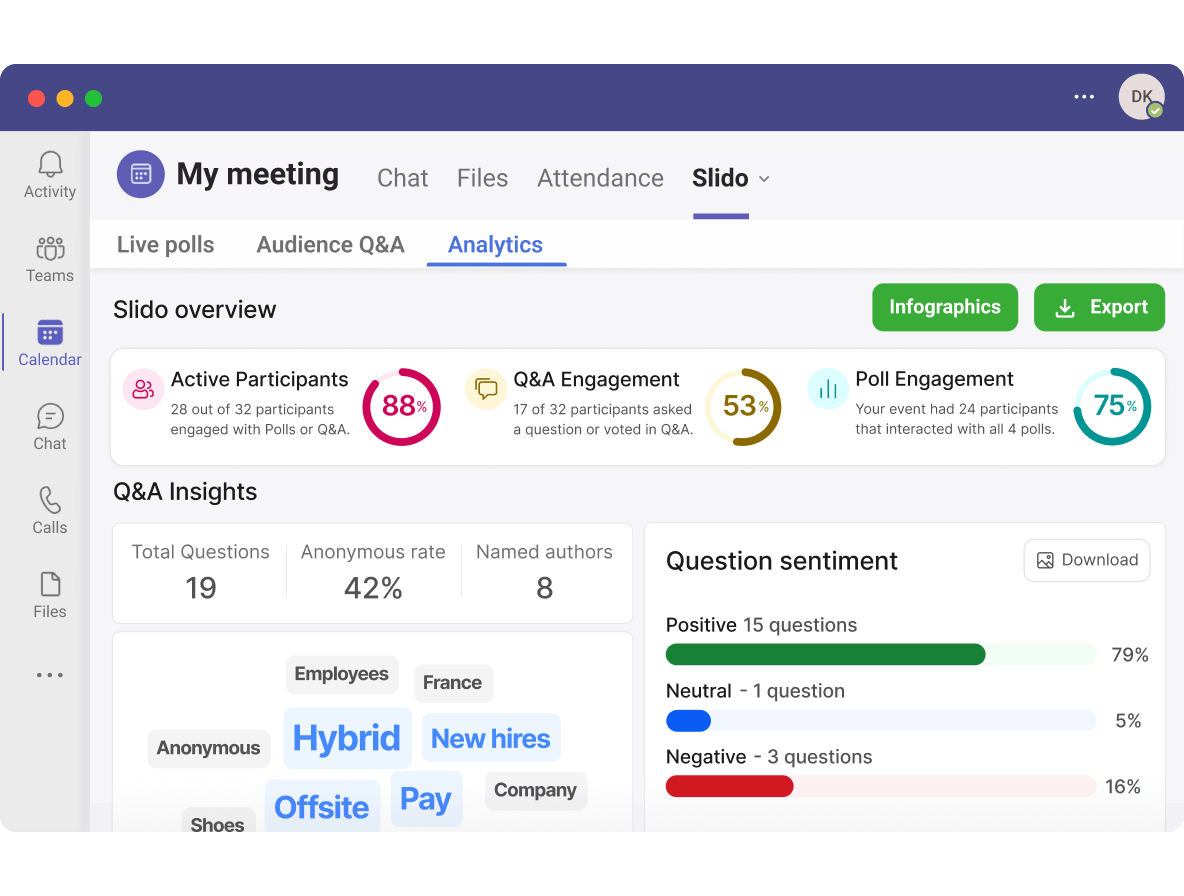This screenshot has height=896, width=1184.
Task: Expand the Slido tab dropdown chevron
Action: [764, 179]
